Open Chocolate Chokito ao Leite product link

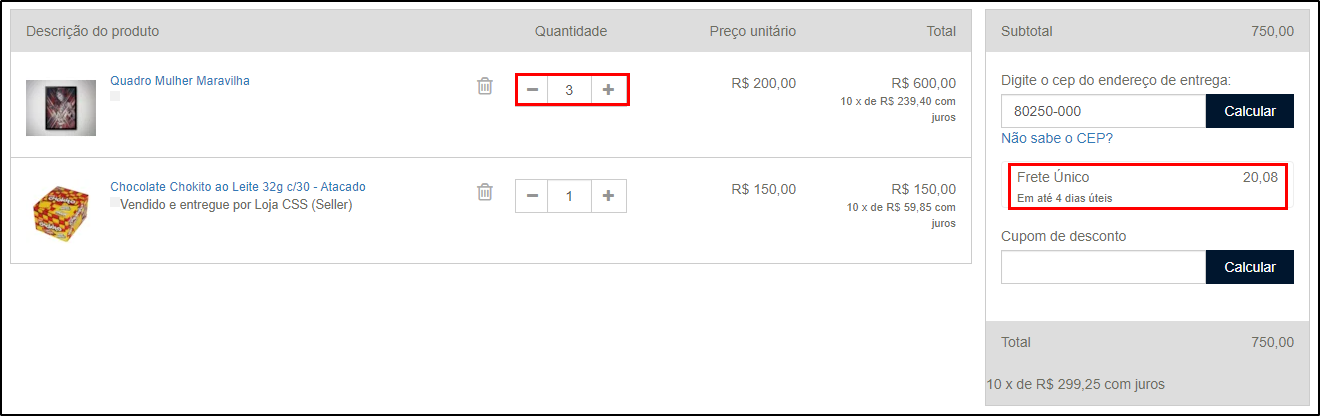[x=238, y=187]
